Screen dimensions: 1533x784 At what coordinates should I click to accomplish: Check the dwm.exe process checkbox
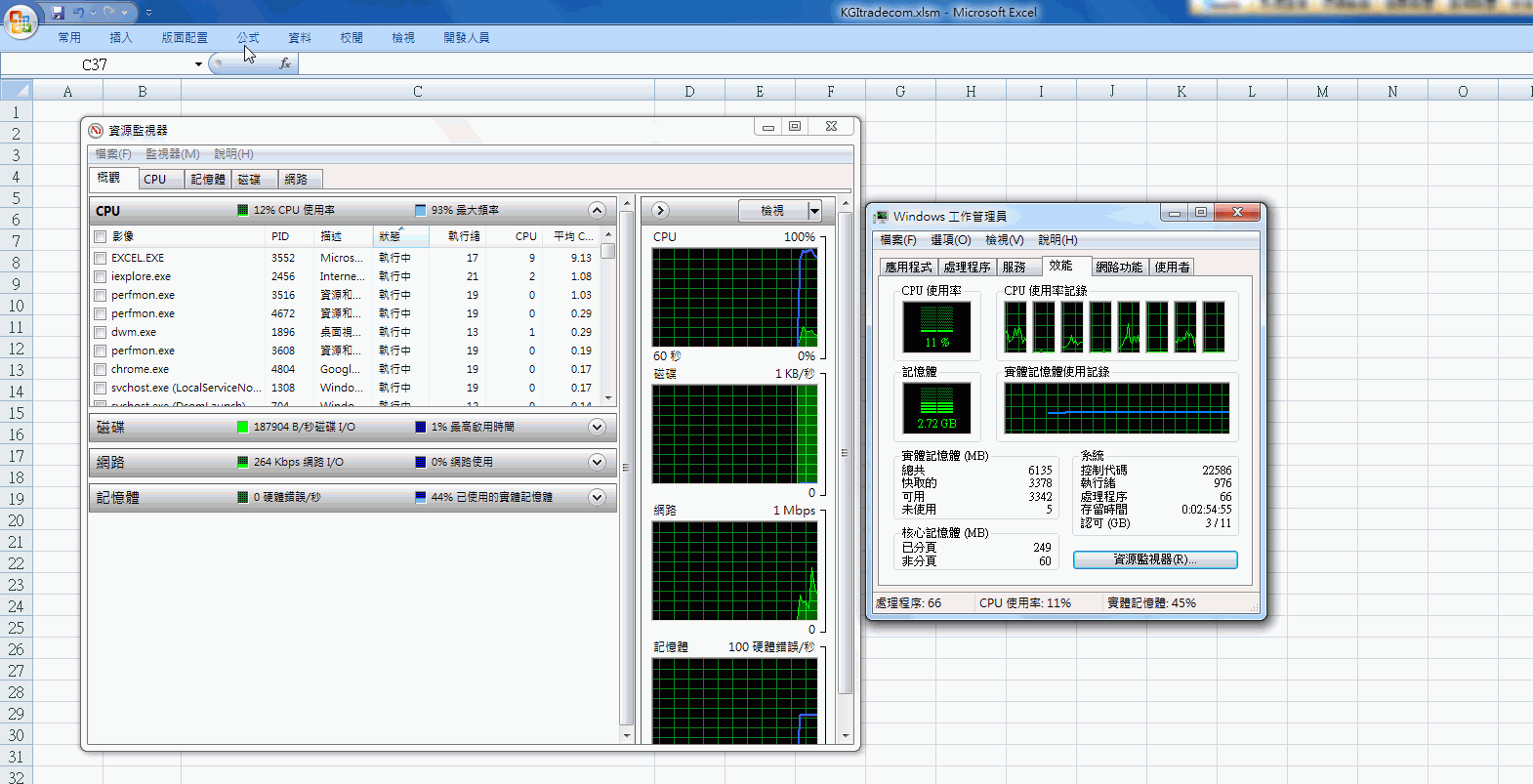coord(100,332)
